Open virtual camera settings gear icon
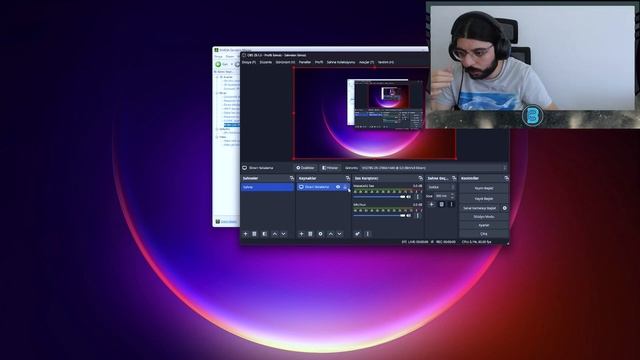 coord(504,208)
